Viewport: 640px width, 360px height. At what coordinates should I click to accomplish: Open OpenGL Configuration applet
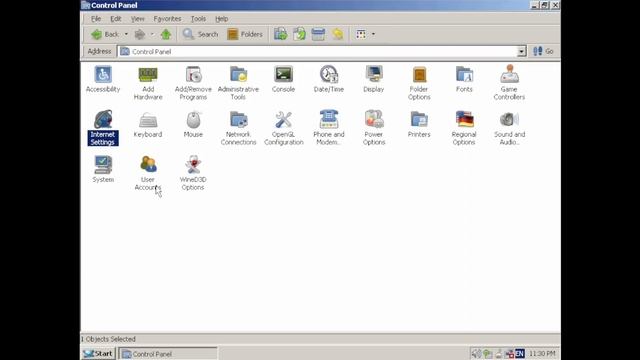point(283,128)
